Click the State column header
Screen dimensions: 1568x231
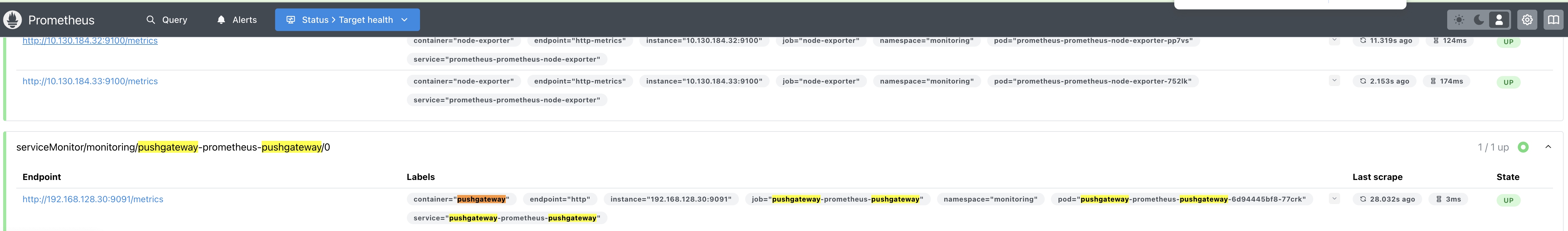pyautogui.click(x=1508, y=177)
